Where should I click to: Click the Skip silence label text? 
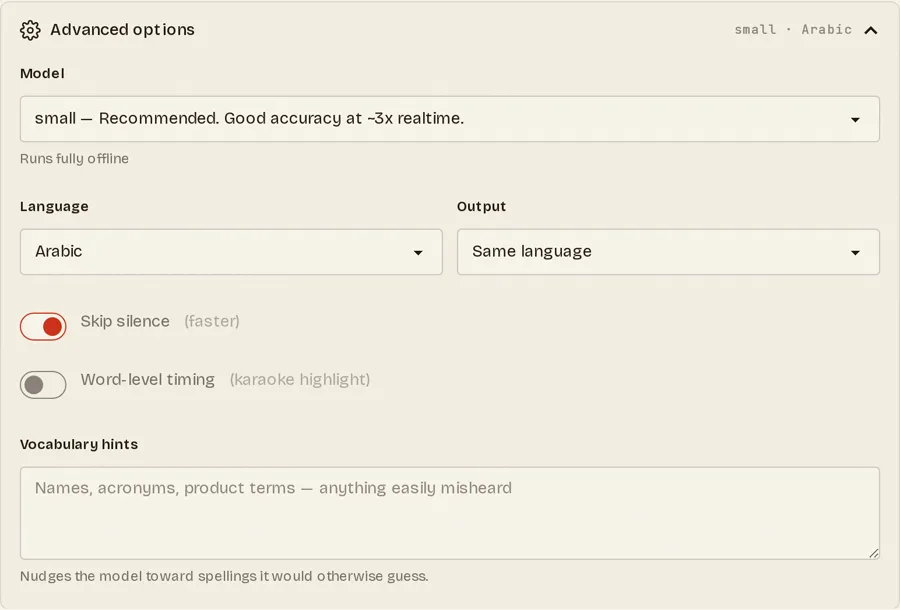point(125,321)
